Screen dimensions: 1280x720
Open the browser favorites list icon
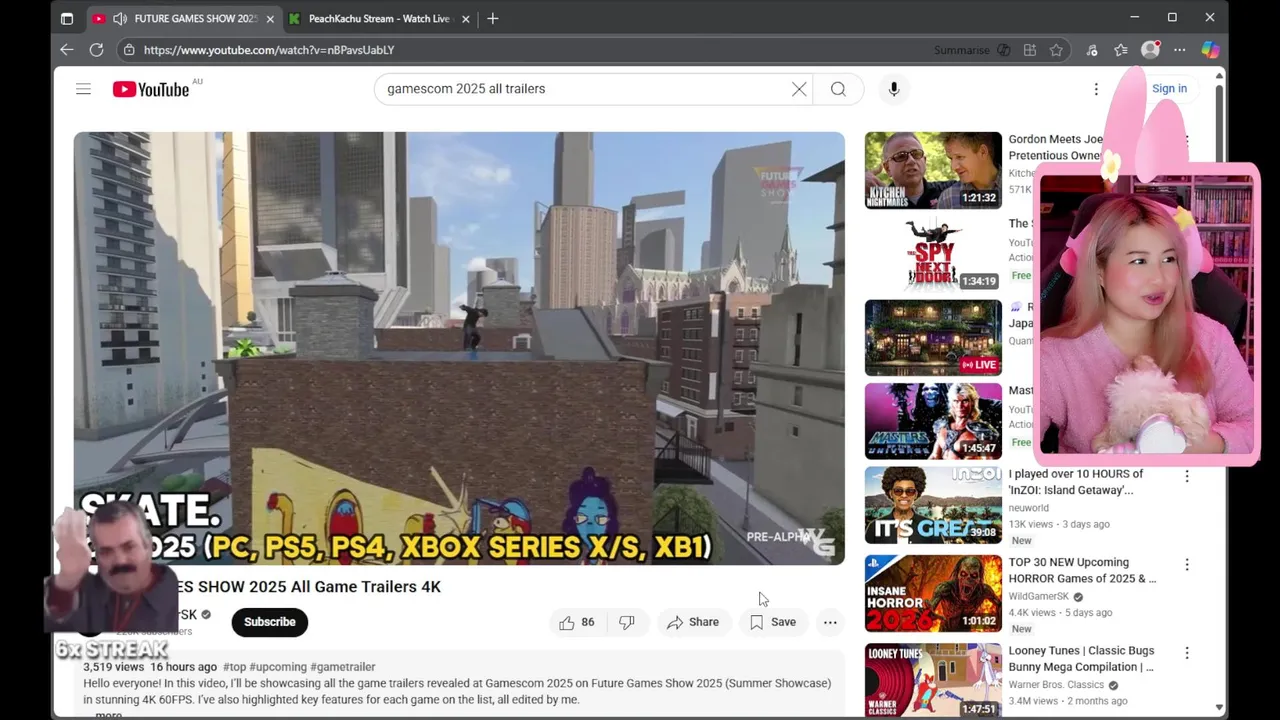pyautogui.click(x=1121, y=50)
